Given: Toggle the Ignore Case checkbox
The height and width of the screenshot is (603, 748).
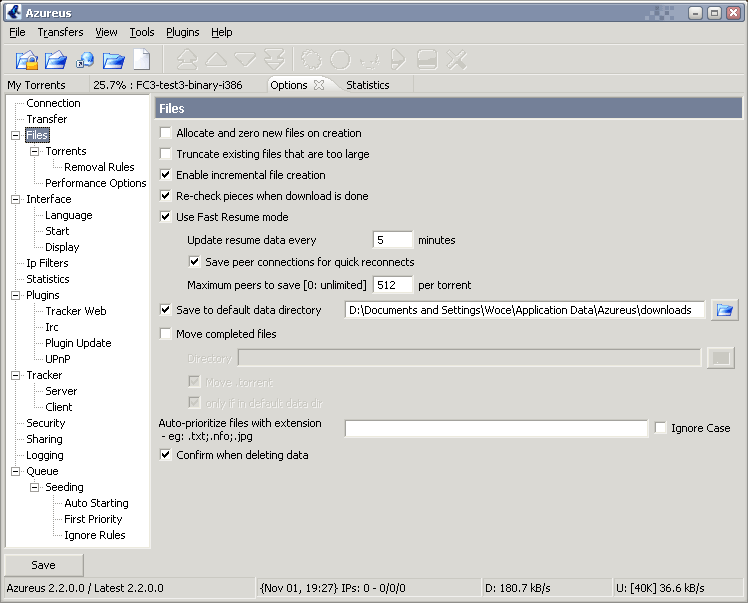Looking at the screenshot, I should [661, 428].
